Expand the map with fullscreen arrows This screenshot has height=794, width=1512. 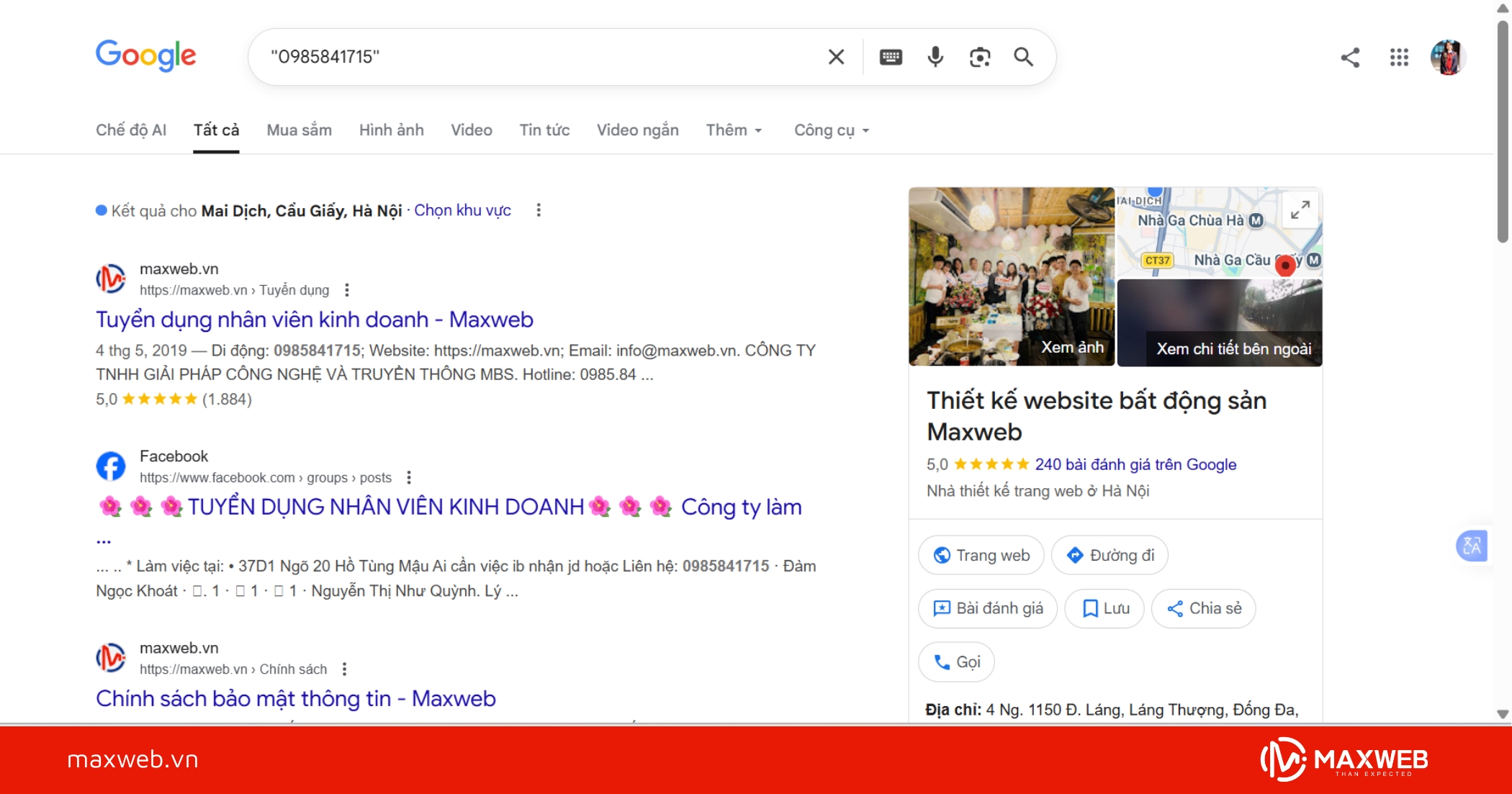click(x=1300, y=210)
